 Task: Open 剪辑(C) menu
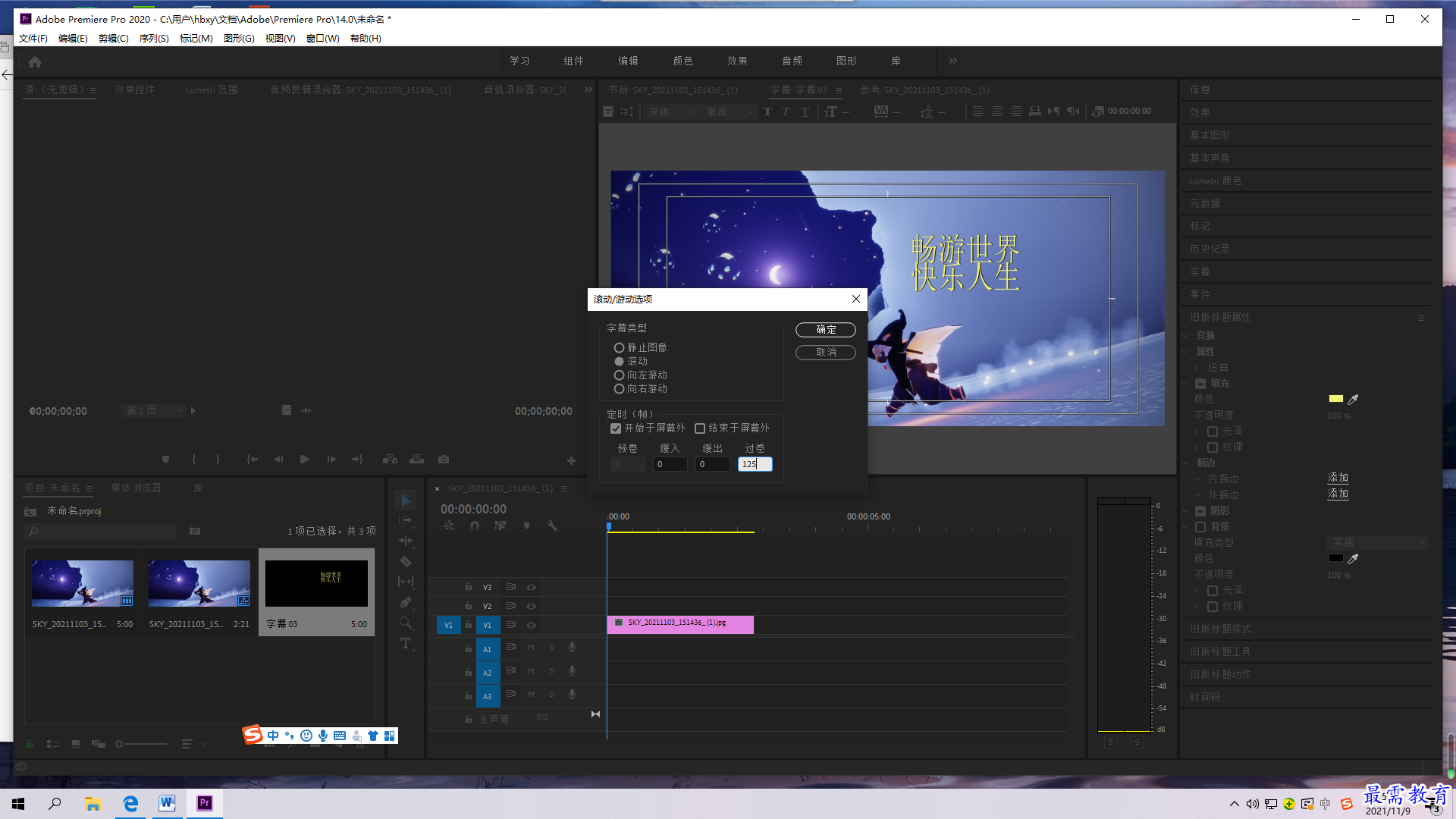tap(114, 39)
